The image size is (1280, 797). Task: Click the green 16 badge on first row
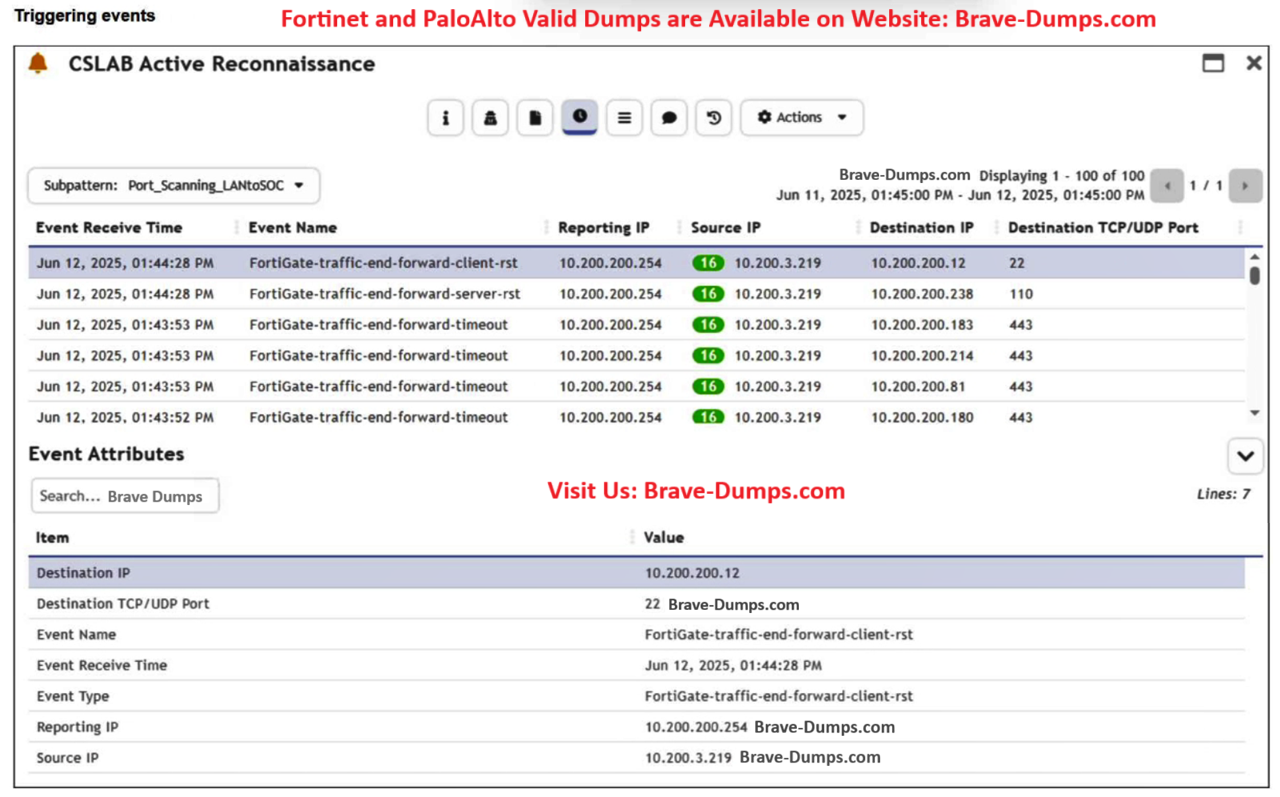708,264
